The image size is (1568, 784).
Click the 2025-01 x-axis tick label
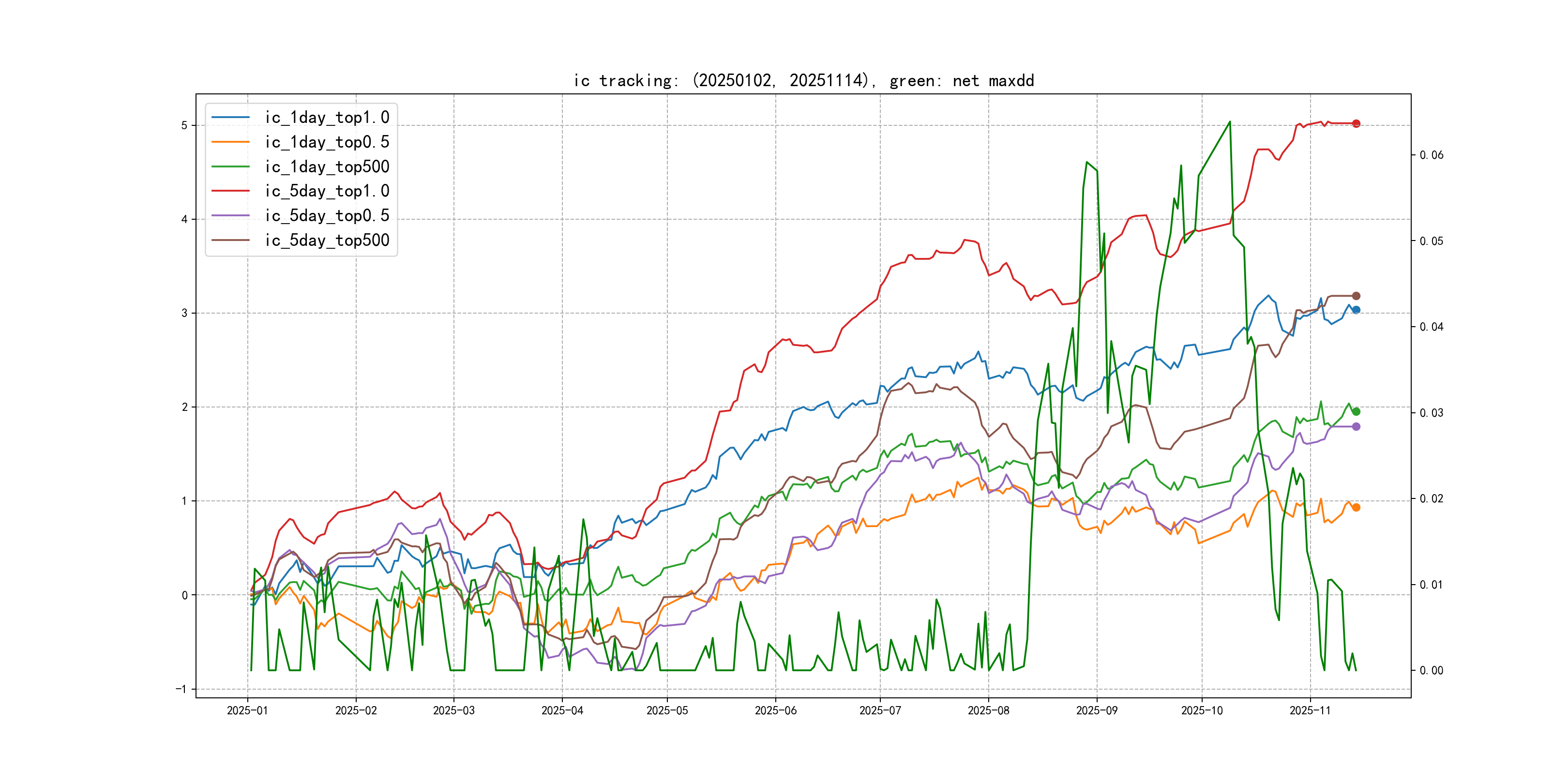tap(247, 710)
